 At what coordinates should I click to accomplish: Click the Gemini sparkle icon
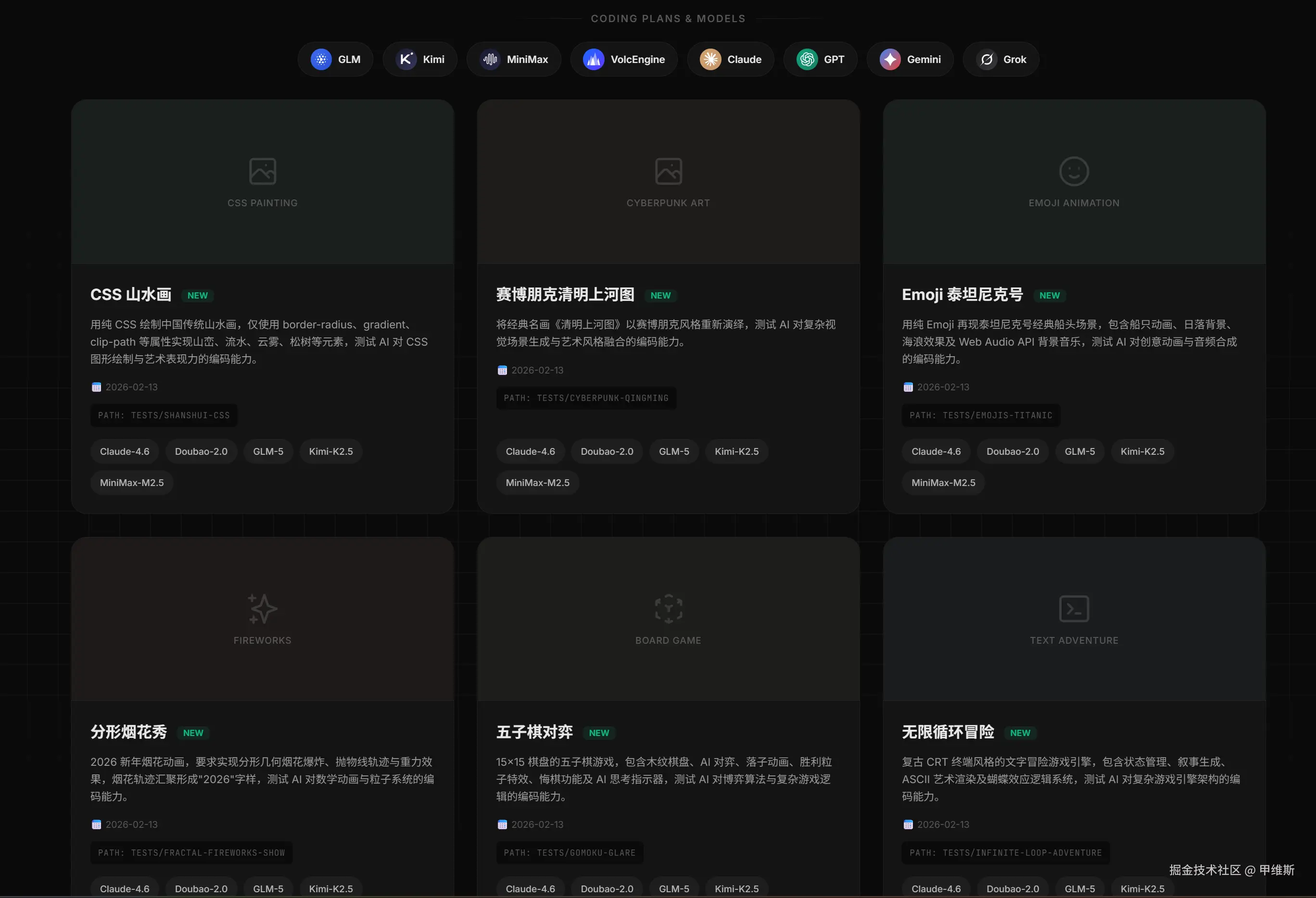[890, 60]
